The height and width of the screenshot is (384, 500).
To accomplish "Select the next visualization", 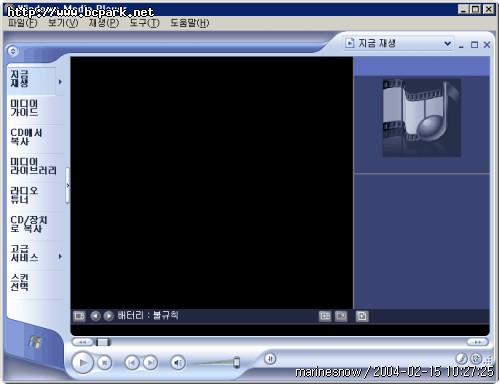I will 108,316.
